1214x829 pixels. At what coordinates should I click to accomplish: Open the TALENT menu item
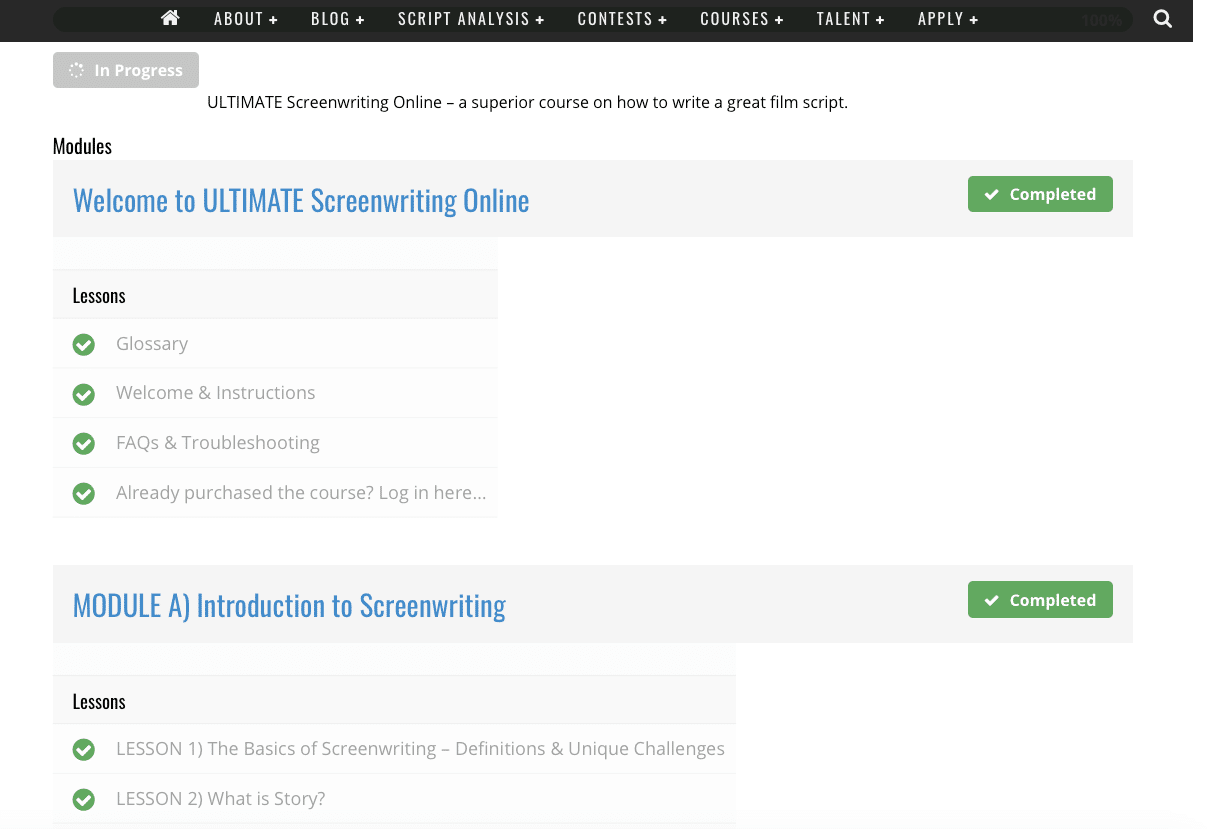point(850,19)
